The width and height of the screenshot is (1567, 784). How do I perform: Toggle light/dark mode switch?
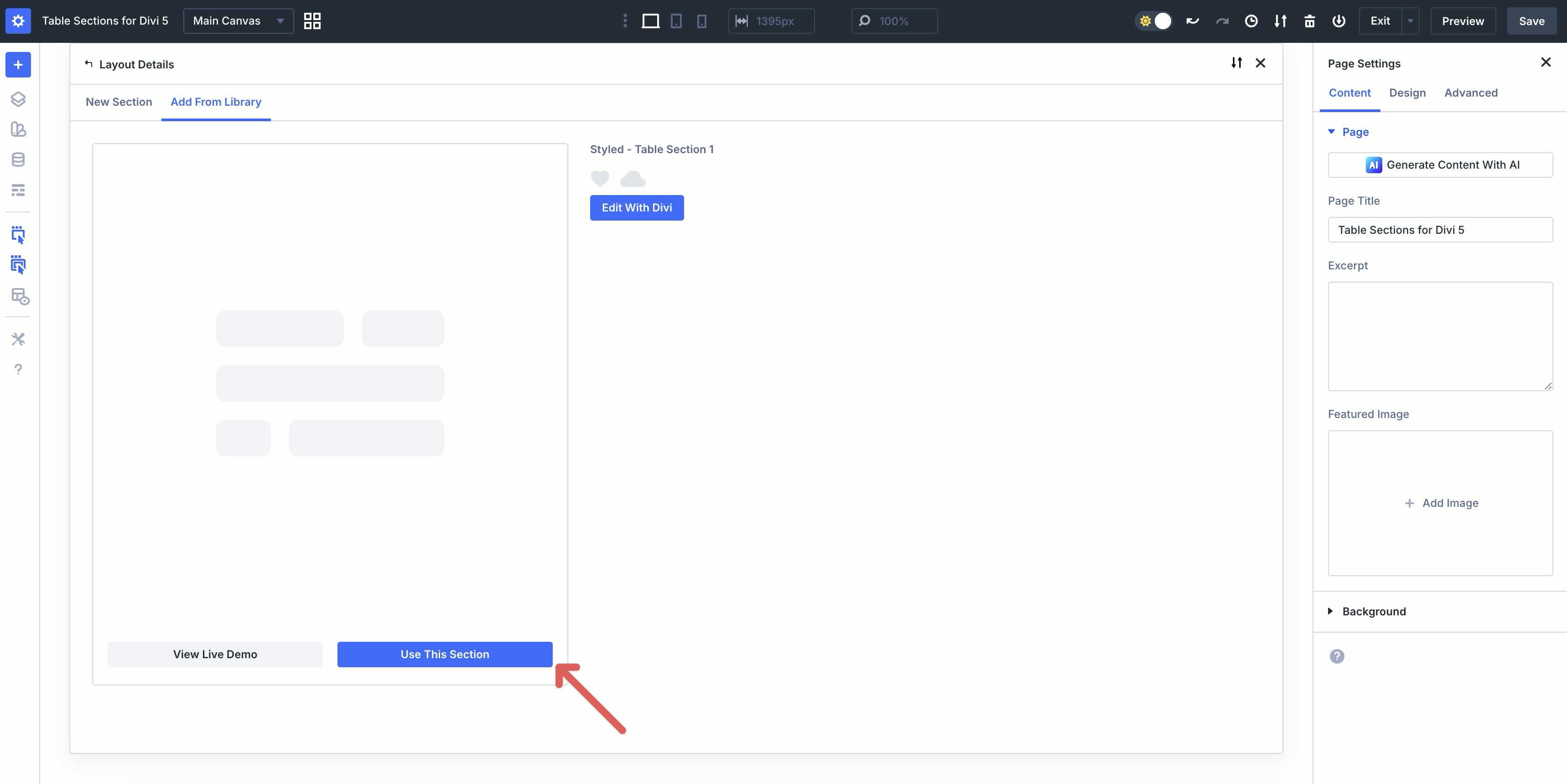pyautogui.click(x=1153, y=20)
